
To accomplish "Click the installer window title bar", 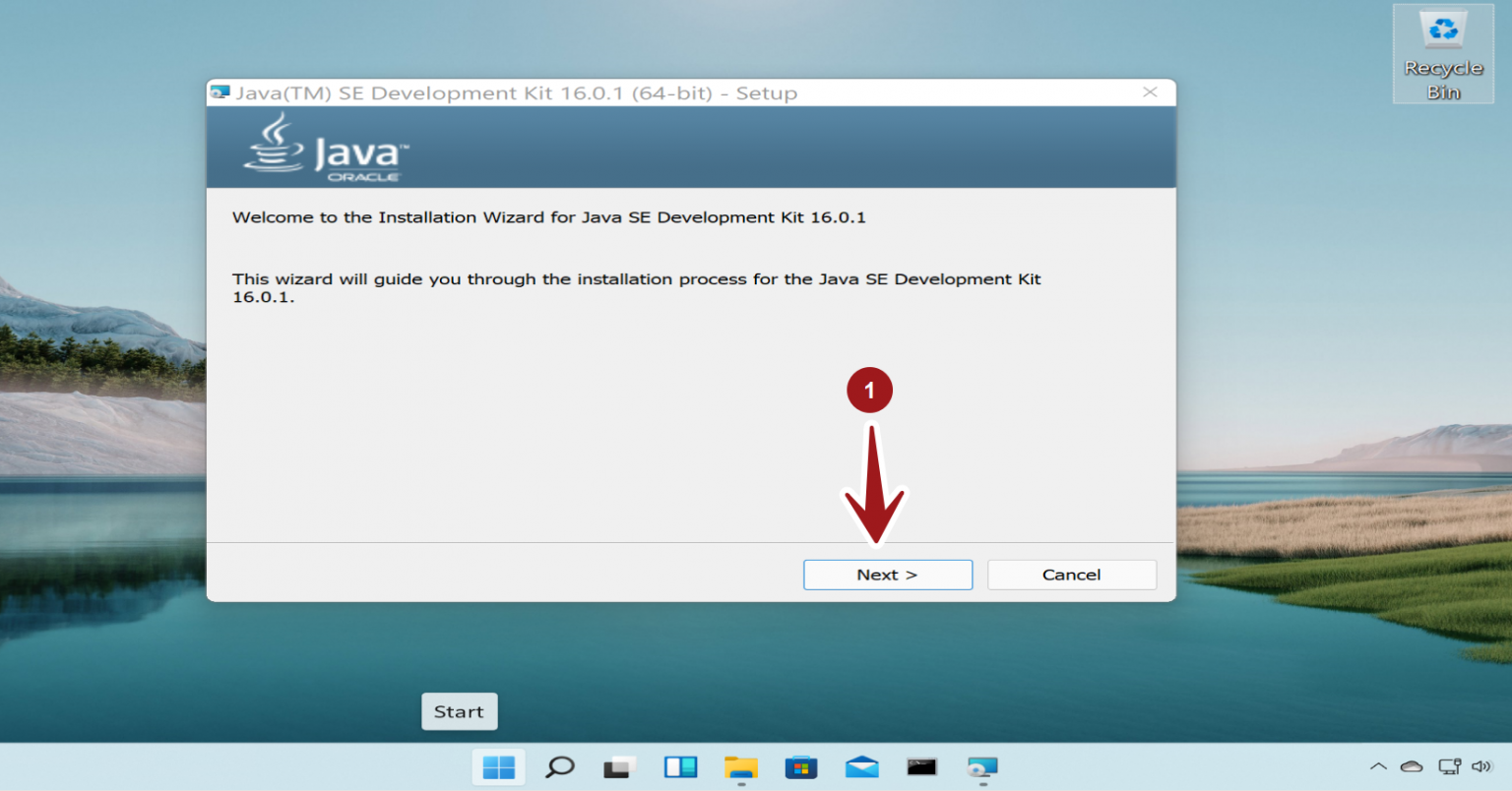I will [x=689, y=91].
